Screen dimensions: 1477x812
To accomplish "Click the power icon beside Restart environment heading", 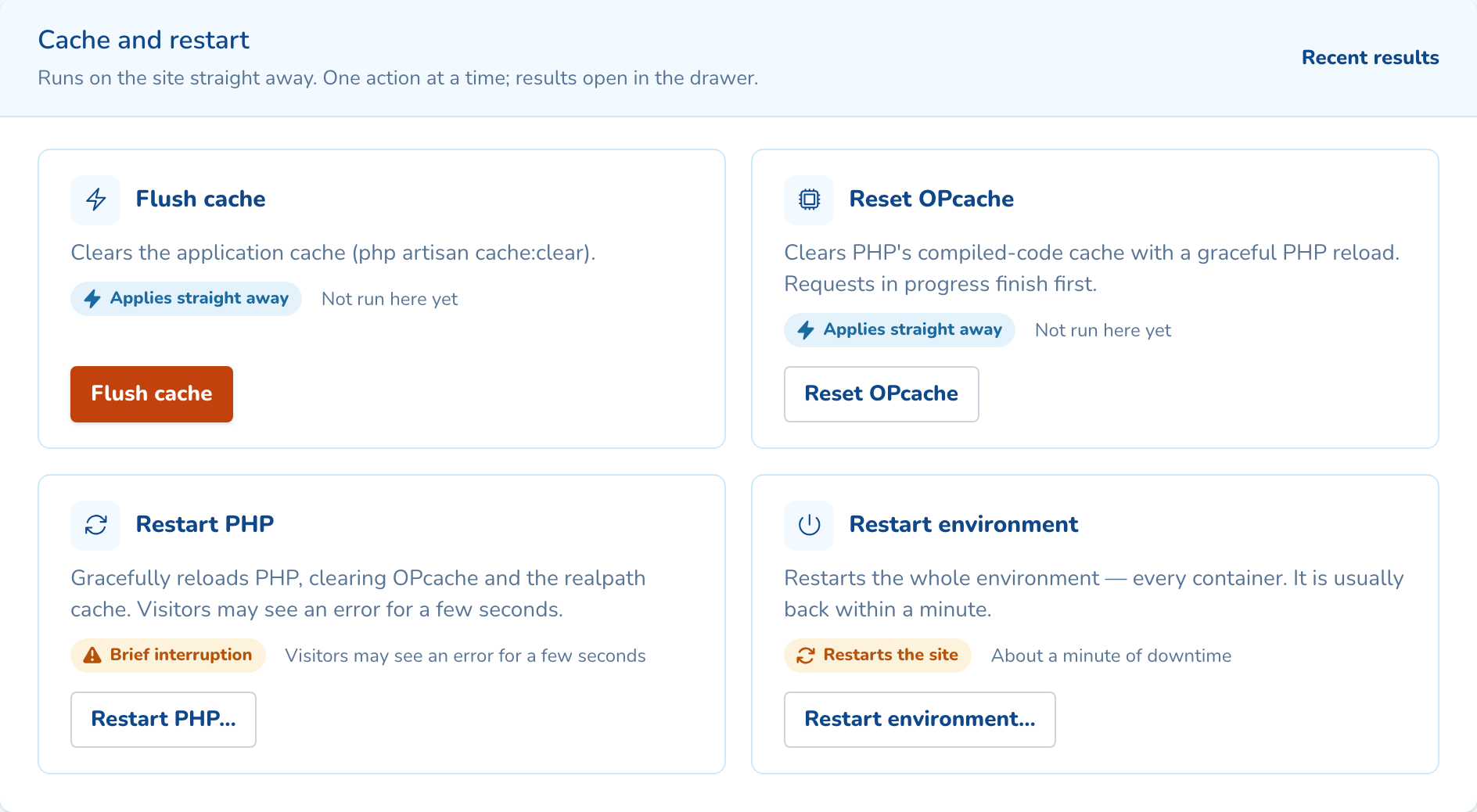I will pyautogui.click(x=809, y=525).
